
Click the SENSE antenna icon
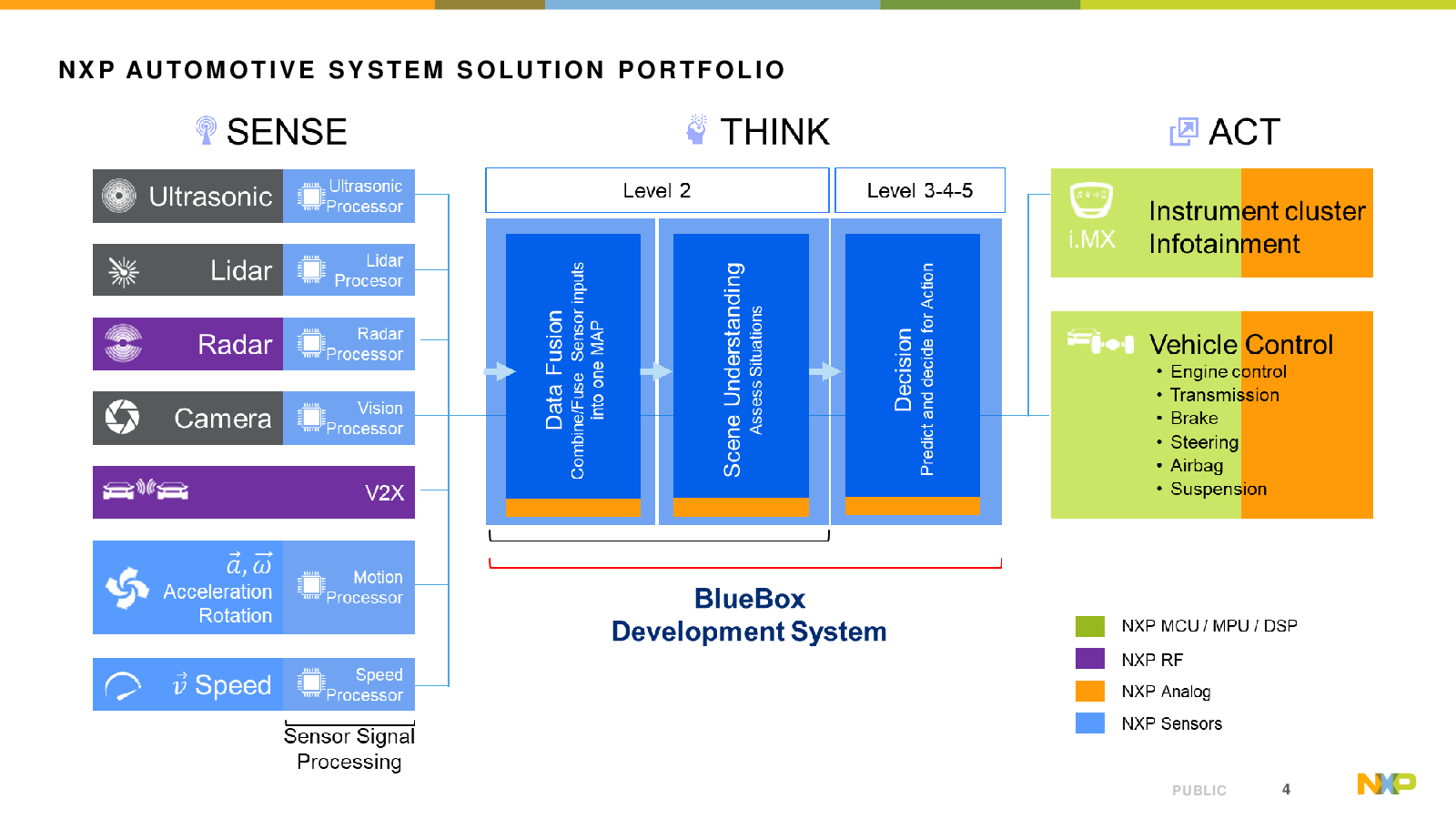(207, 130)
